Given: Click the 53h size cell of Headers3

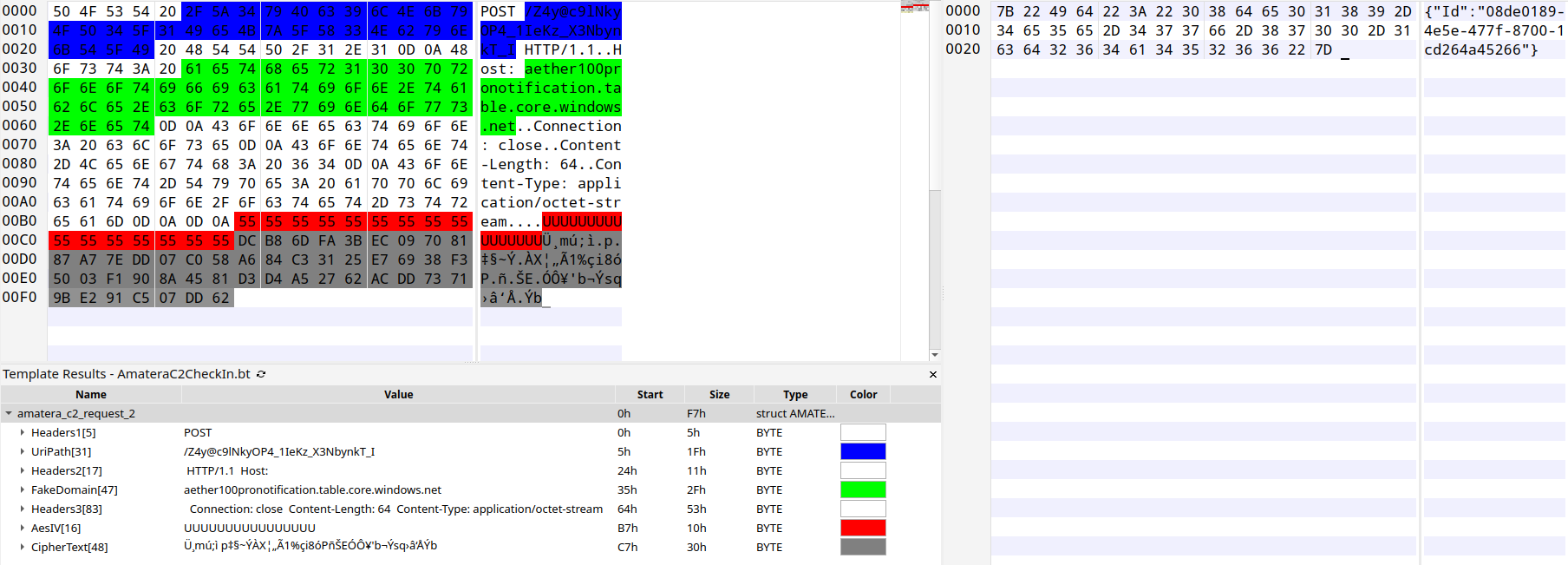Looking at the screenshot, I should pyautogui.click(x=696, y=509).
